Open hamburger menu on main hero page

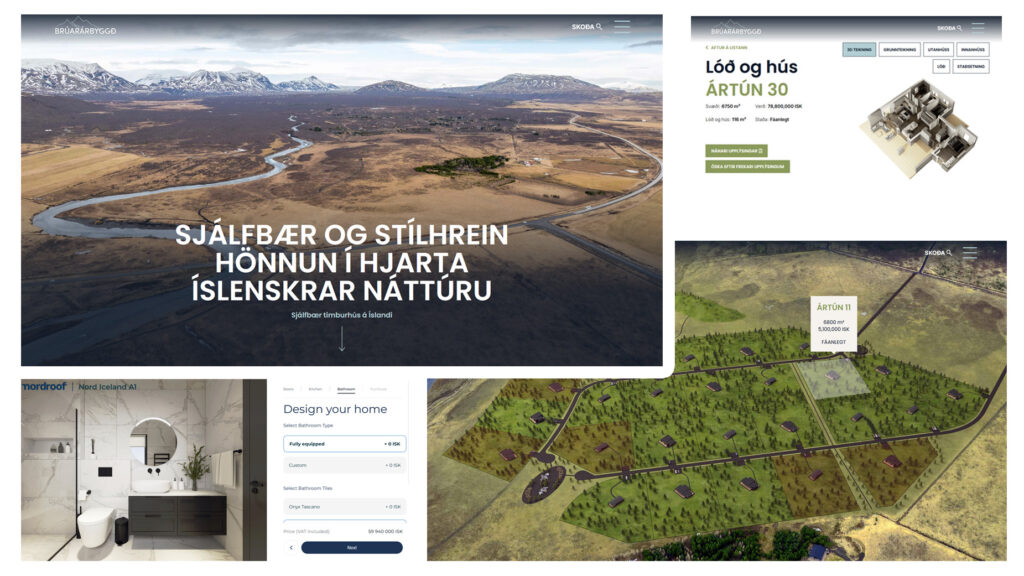[622, 27]
